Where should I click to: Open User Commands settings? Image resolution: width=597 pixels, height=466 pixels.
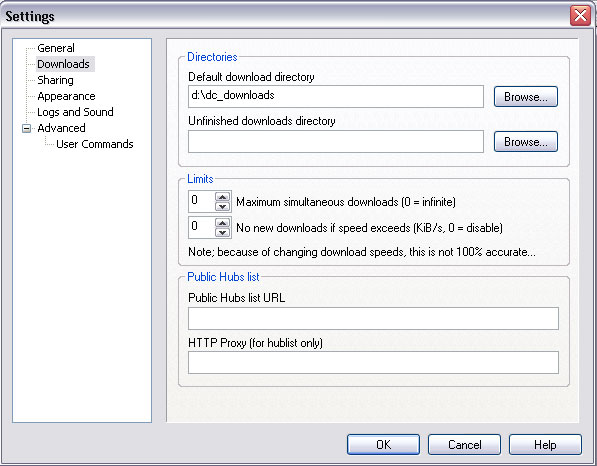point(94,144)
